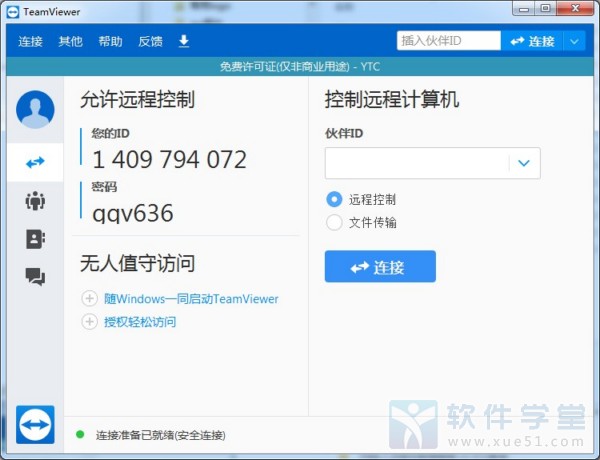This screenshot has height=460, width=600.
Task: Open the 其他 menu
Action: tap(70, 41)
